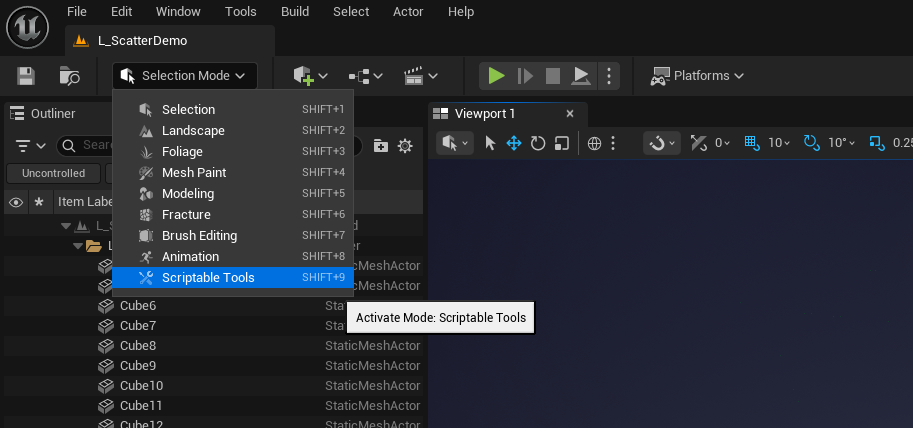
Task: Select Cube8 in the Outliner
Action: [138, 346]
